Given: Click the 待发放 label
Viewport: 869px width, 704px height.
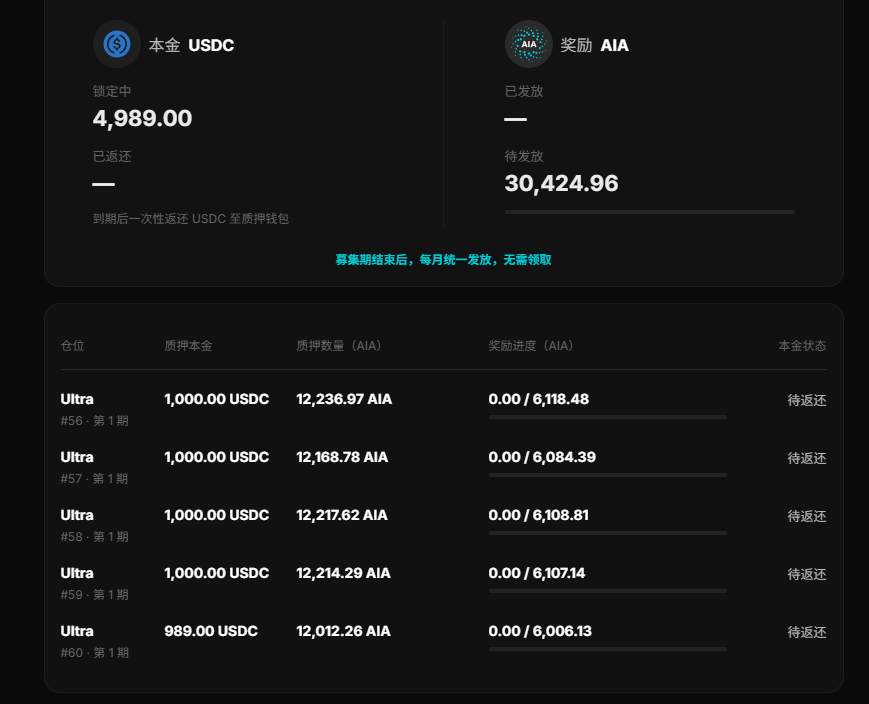Looking at the screenshot, I should (524, 156).
